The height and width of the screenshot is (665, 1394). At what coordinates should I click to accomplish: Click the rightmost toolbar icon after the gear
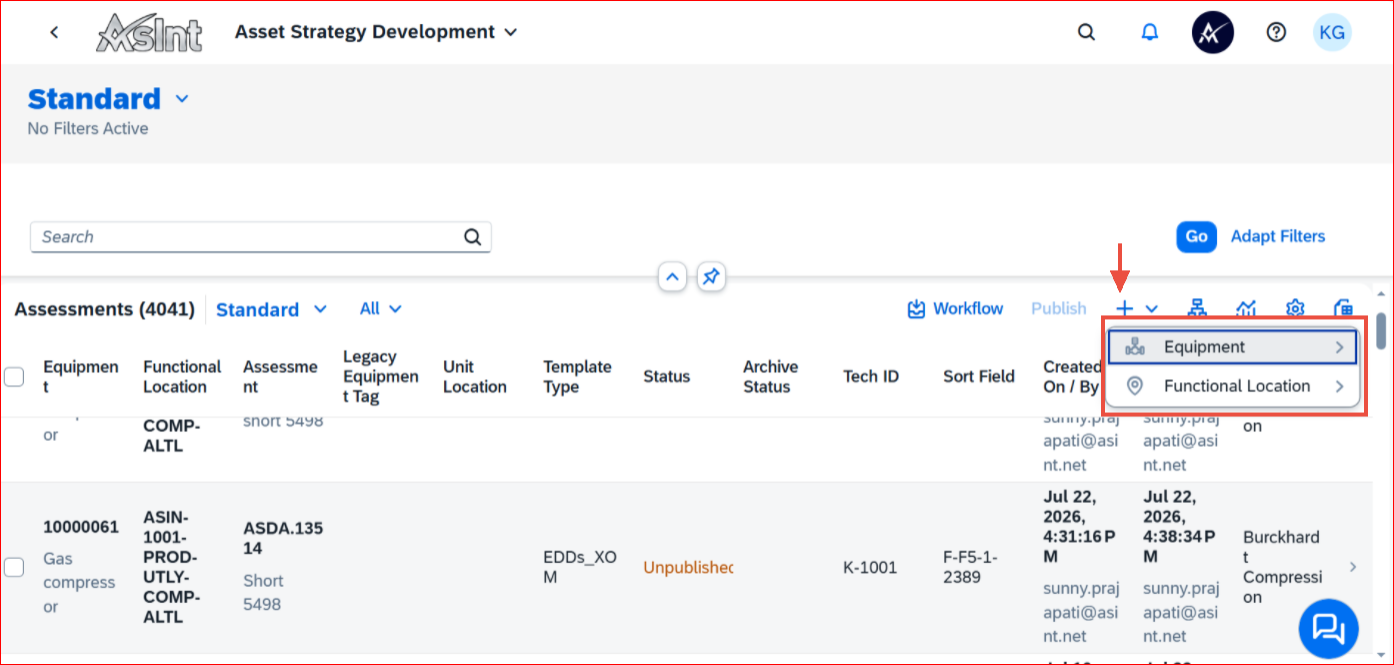(x=1344, y=309)
